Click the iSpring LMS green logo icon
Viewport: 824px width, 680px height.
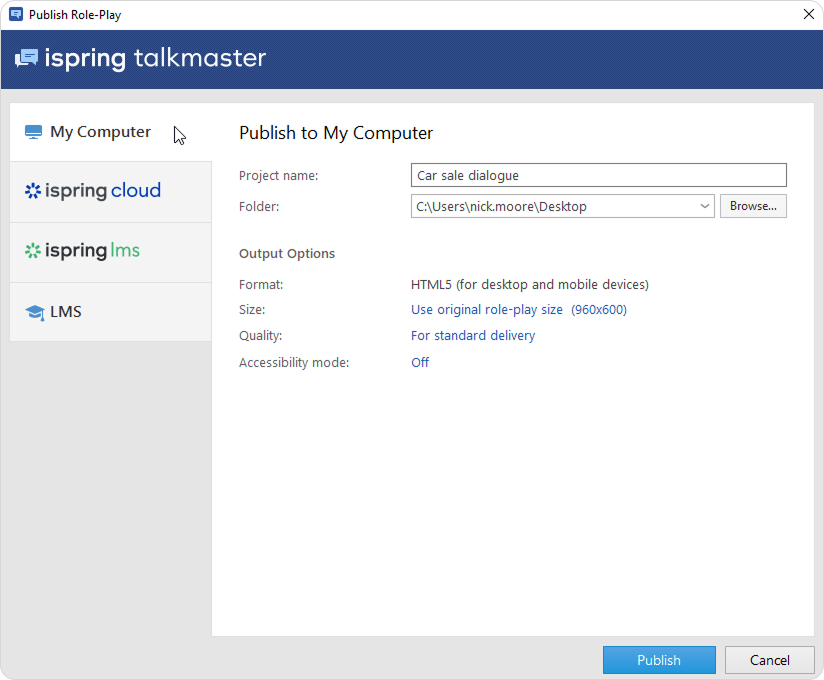pyautogui.click(x=33, y=251)
